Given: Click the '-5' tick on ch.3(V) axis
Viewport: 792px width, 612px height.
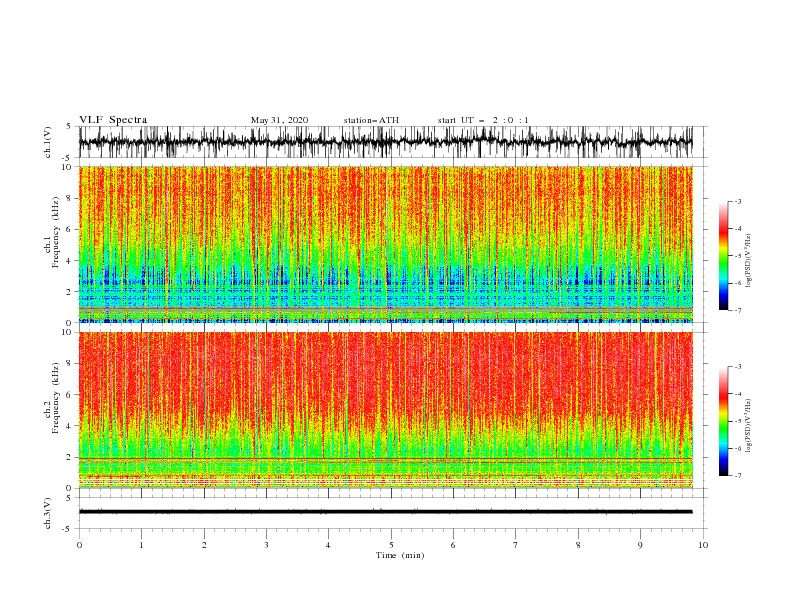Looking at the screenshot, I should (68, 529).
